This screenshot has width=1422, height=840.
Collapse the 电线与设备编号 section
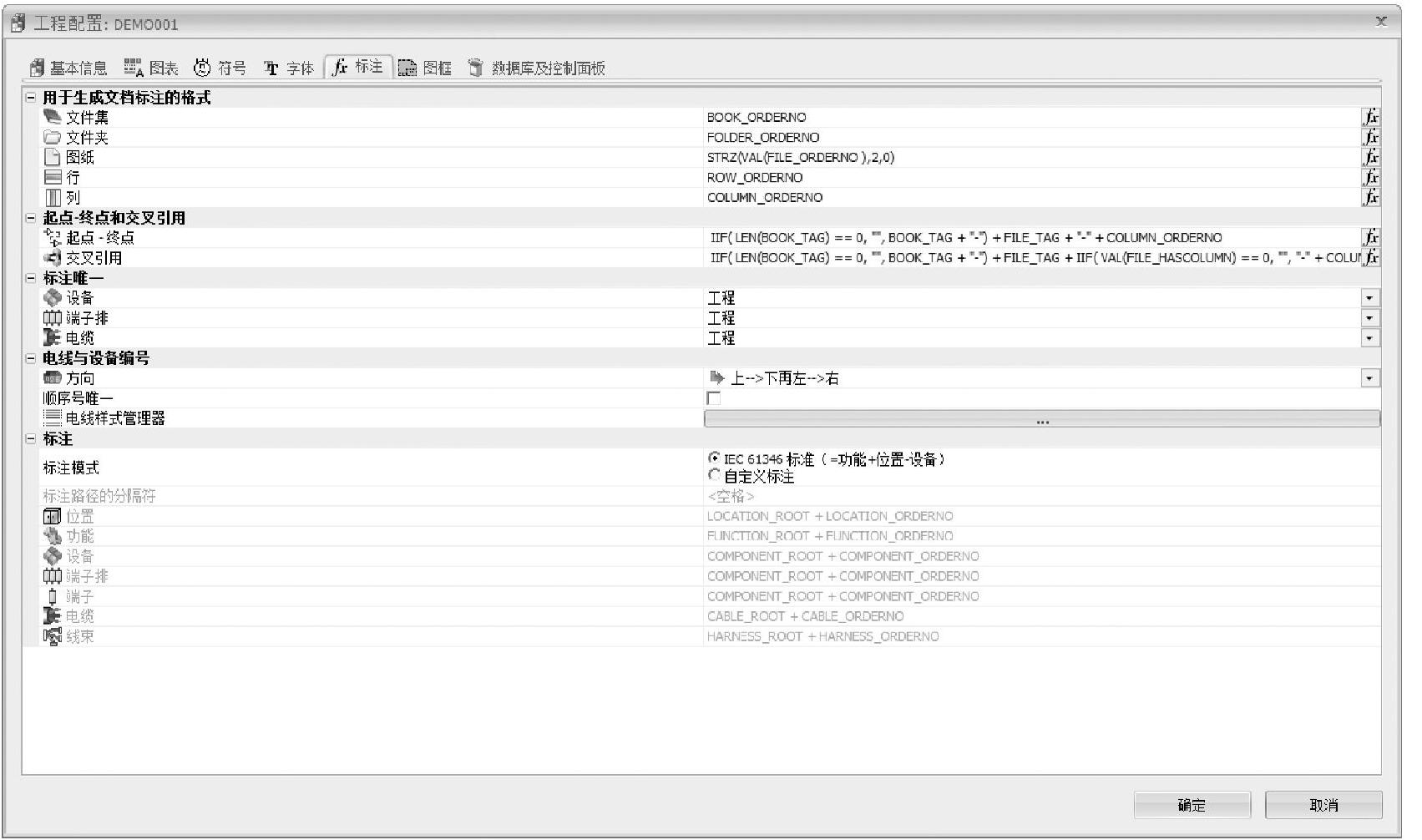tap(31, 357)
